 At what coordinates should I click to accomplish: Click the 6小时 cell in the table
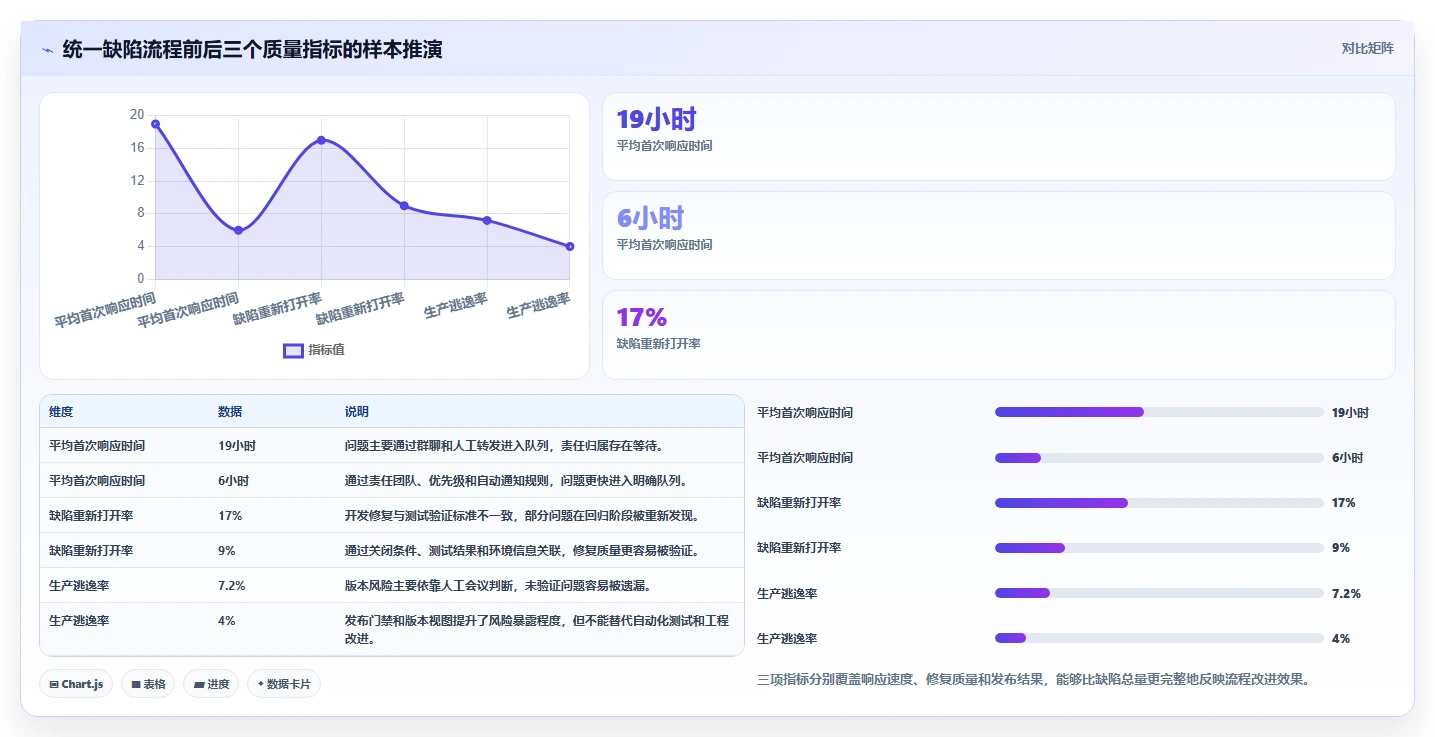click(233, 481)
